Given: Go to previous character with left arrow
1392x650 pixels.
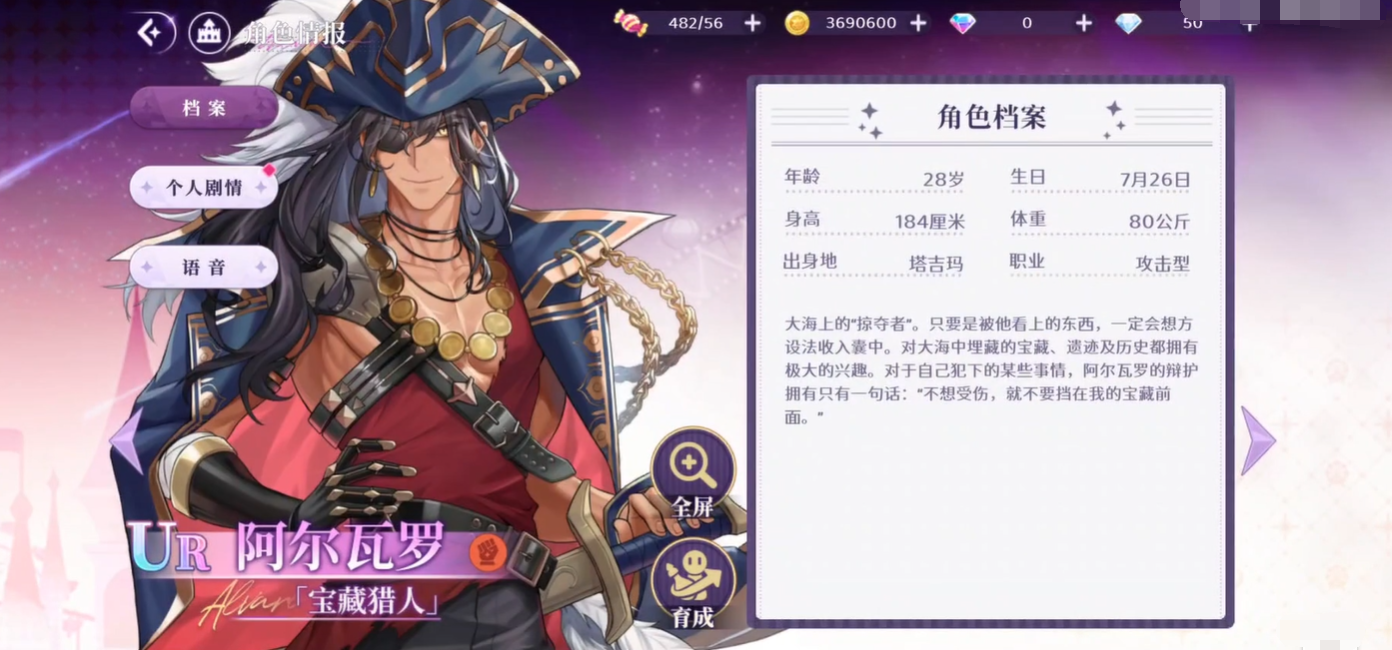Looking at the screenshot, I should point(126,440).
